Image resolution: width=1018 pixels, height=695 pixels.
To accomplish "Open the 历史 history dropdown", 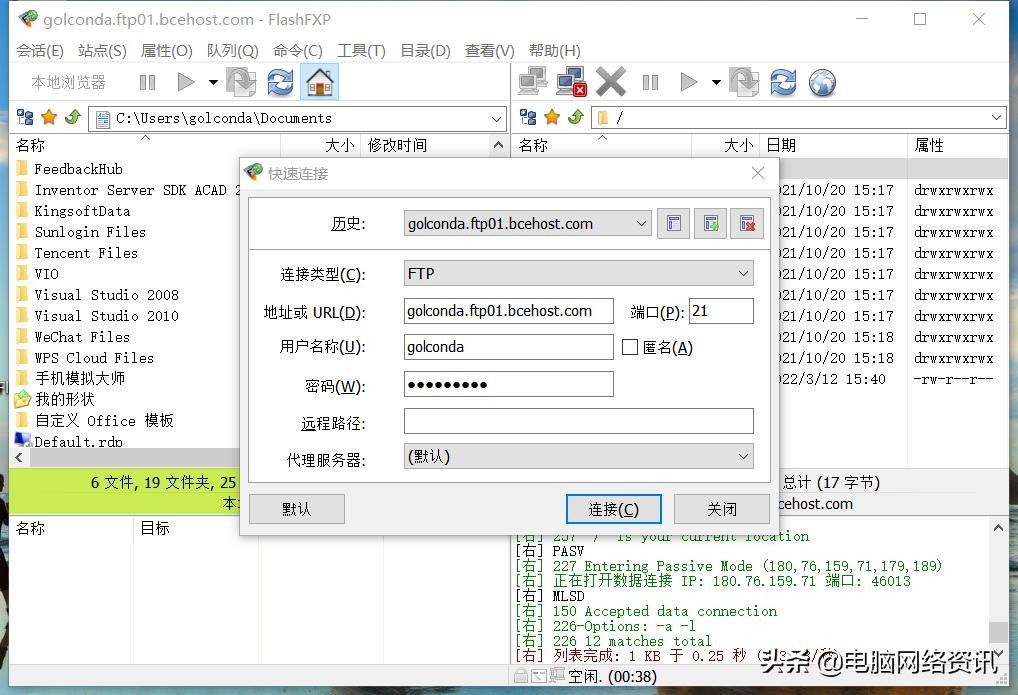I will click(641, 224).
